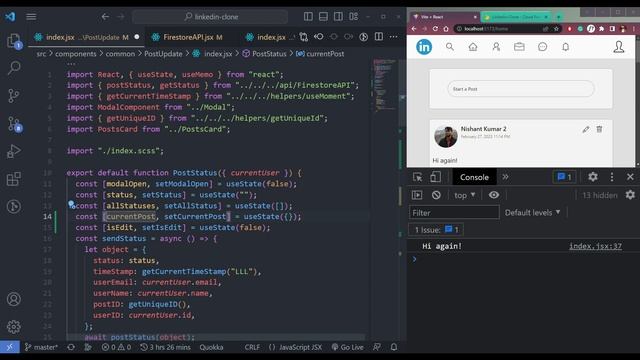Toggle the DevTools device toolbar icon
Image resolution: width=640 pixels, height=360 pixels.
coord(435,177)
